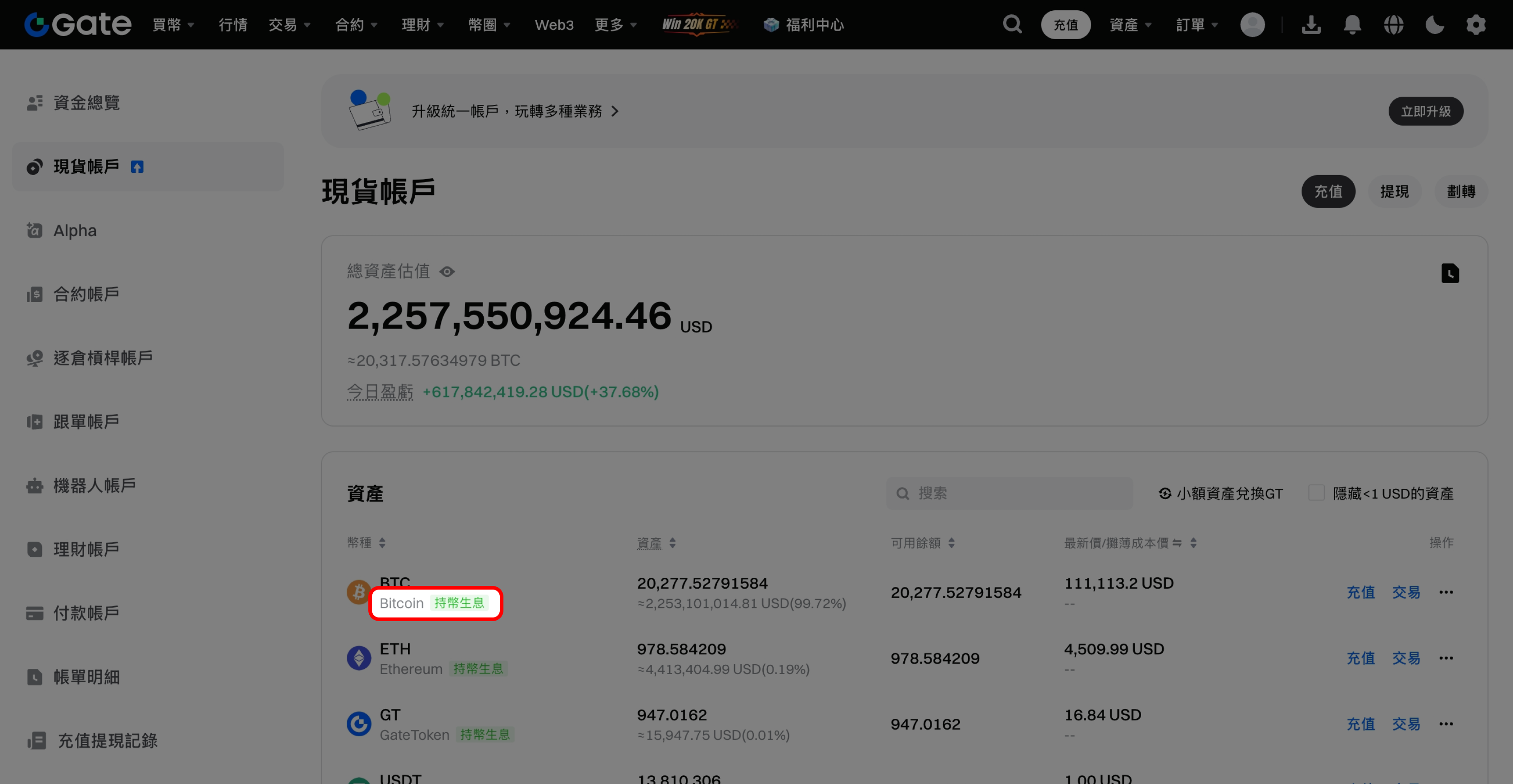Toggle dark mode moon icon
Screen dimensions: 1513x784
[1434, 25]
